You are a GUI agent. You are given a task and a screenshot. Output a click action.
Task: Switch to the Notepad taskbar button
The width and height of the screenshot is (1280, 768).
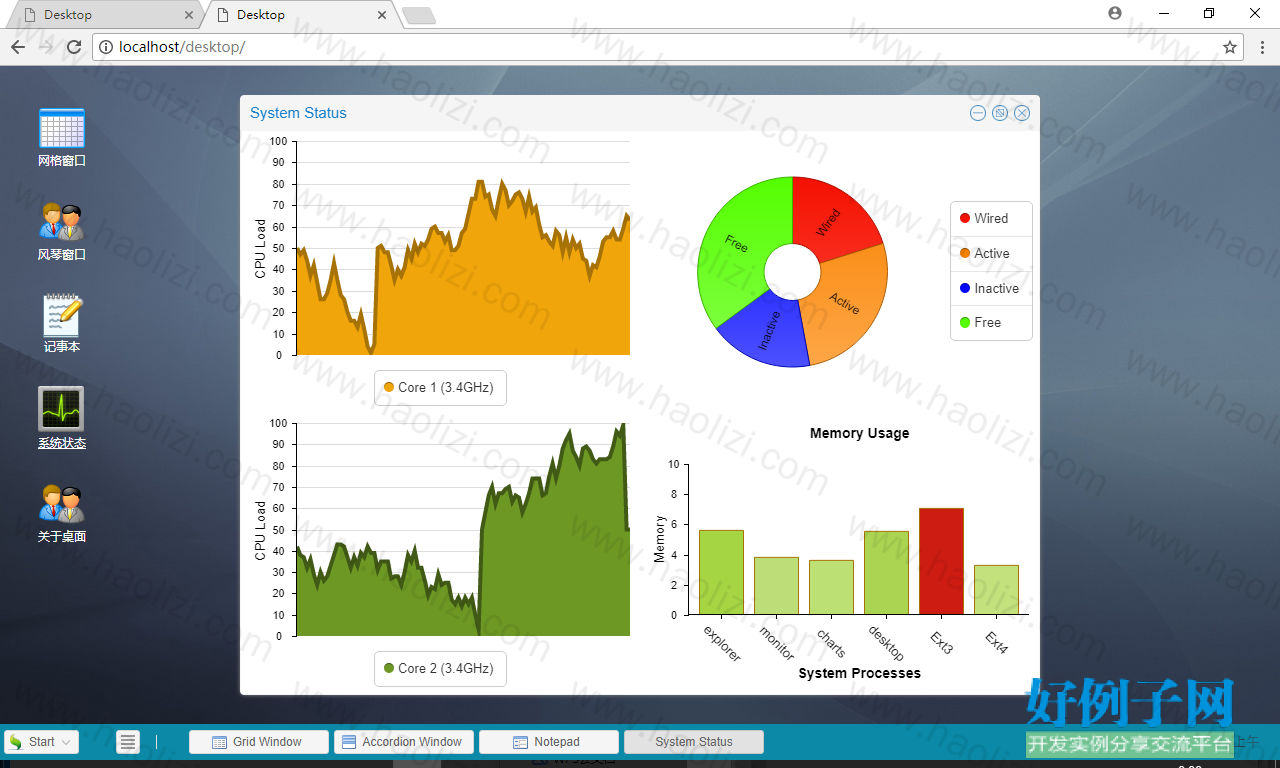(549, 742)
